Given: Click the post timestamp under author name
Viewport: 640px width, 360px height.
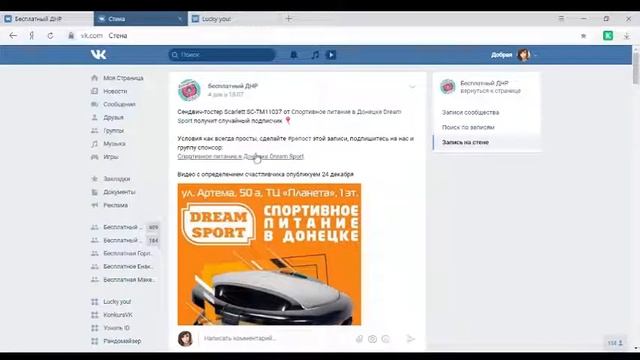Looking at the screenshot, I should [225, 94].
